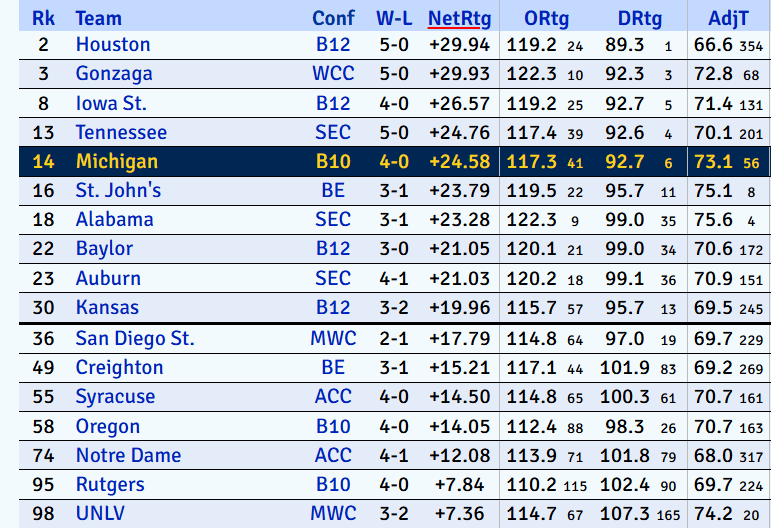The width and height of the screenshot is (771, 528).
Task: Open the Gonzaga team page
Action: 114,74
